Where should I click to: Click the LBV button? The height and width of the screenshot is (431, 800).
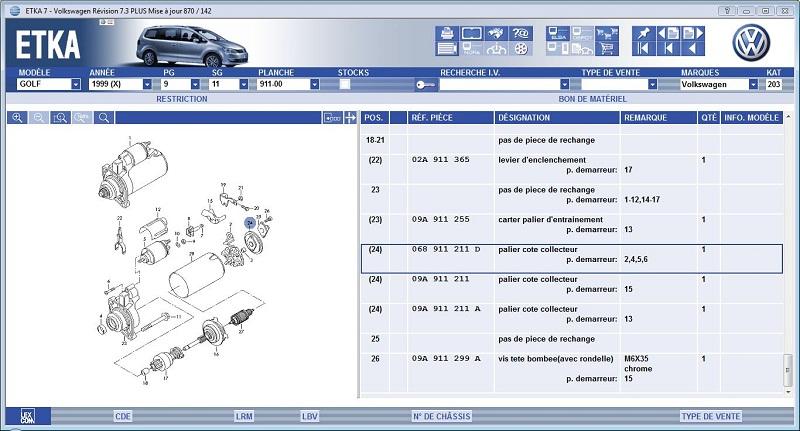tap(310, 417)
